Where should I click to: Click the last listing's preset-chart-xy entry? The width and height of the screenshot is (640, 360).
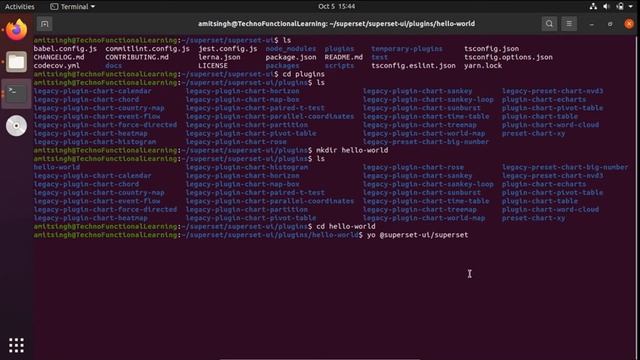(x=533, y=218)
